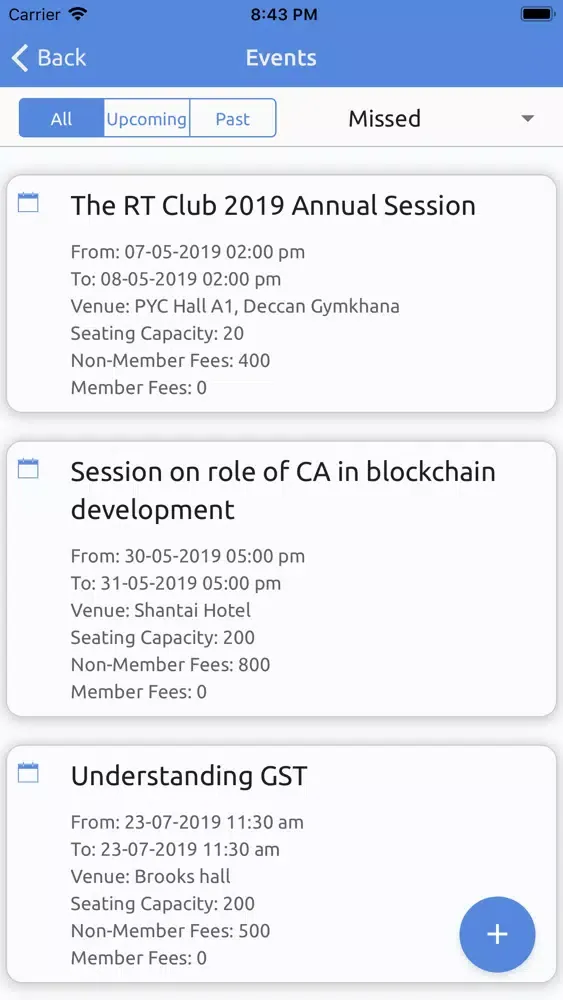Tap the Venue: Brooks hall line
Image resolution: width=563 pixels, height=1000 pixels.
click(x=150, y=876)
